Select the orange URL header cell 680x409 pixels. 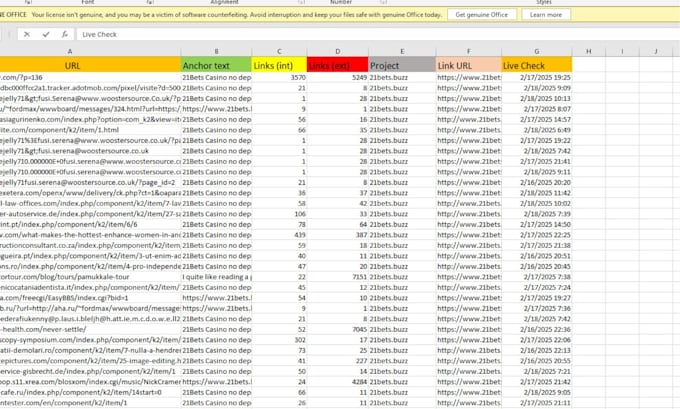click(x=72, y=65)
